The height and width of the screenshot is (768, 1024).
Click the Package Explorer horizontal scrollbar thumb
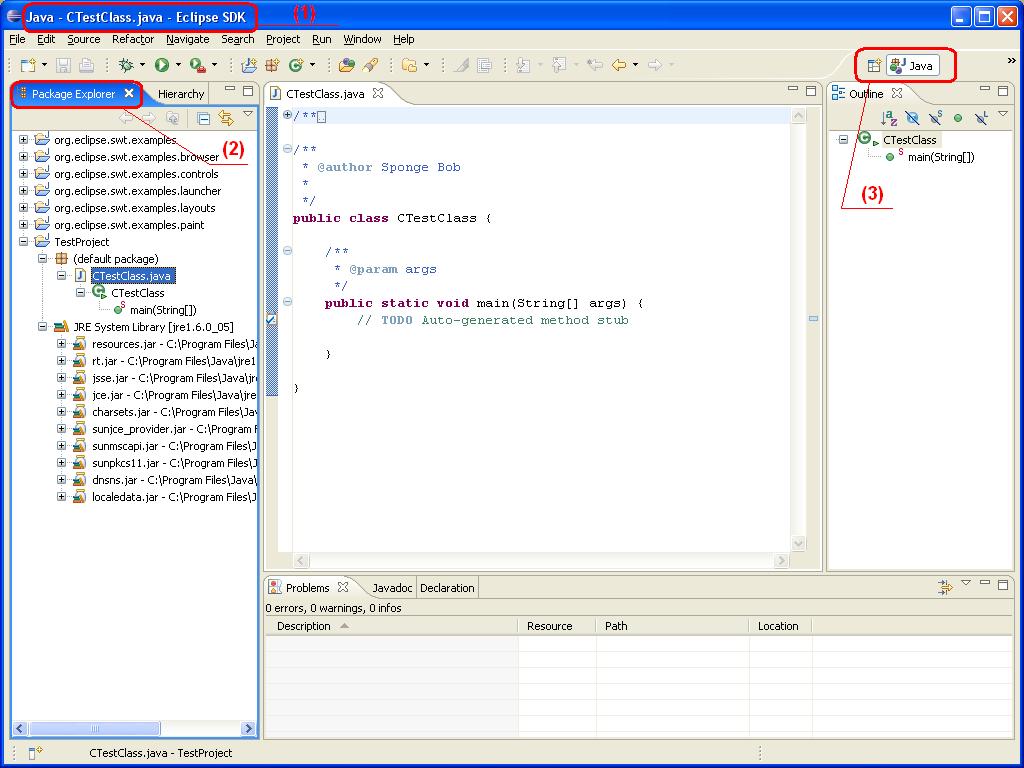(x=95, y=728)
